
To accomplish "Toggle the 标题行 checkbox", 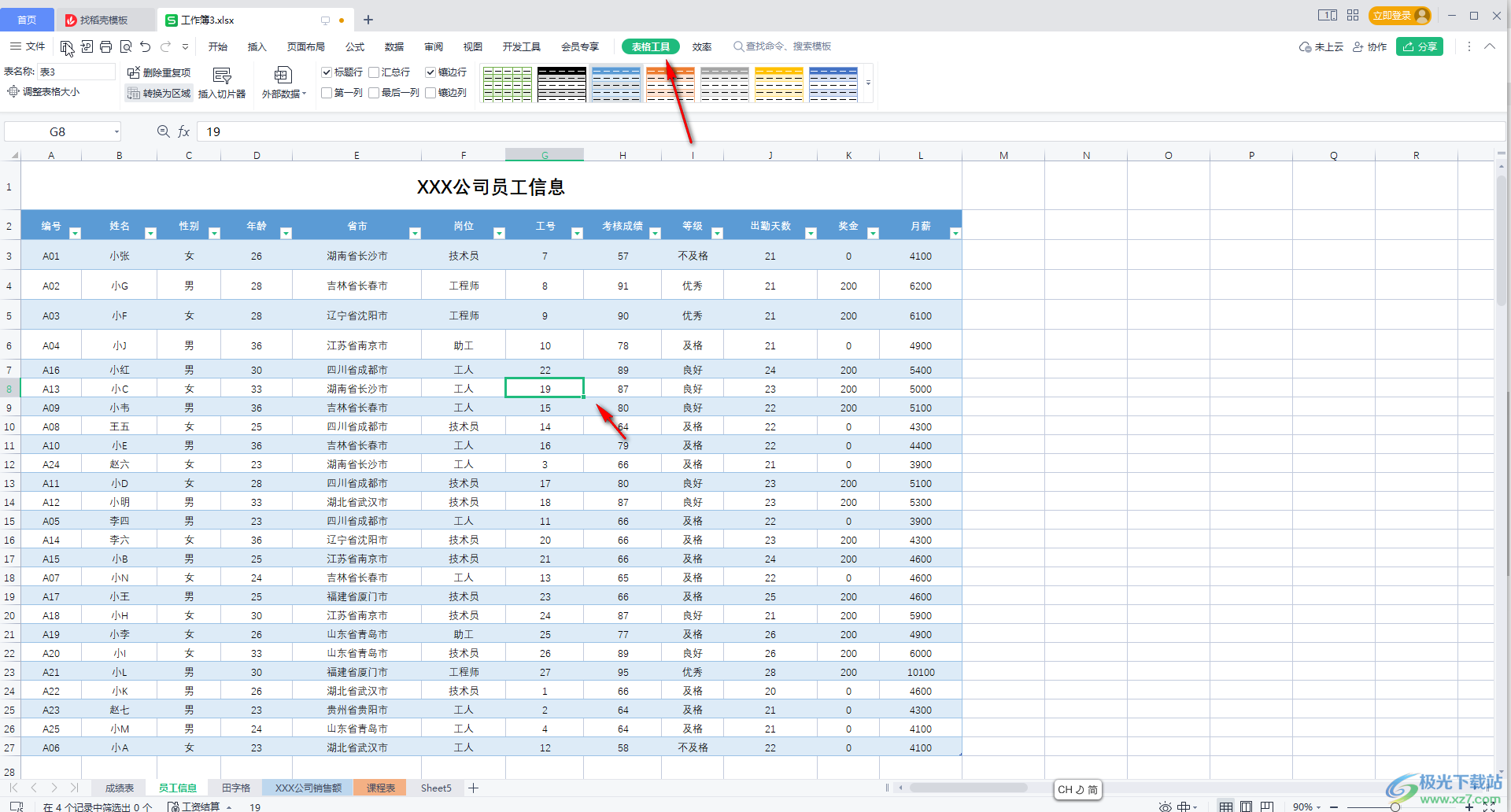I will click(327, 72).
